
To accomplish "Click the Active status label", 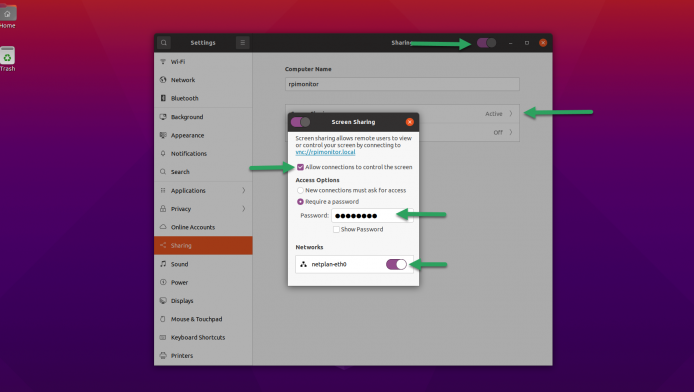I will click(494, 114).
